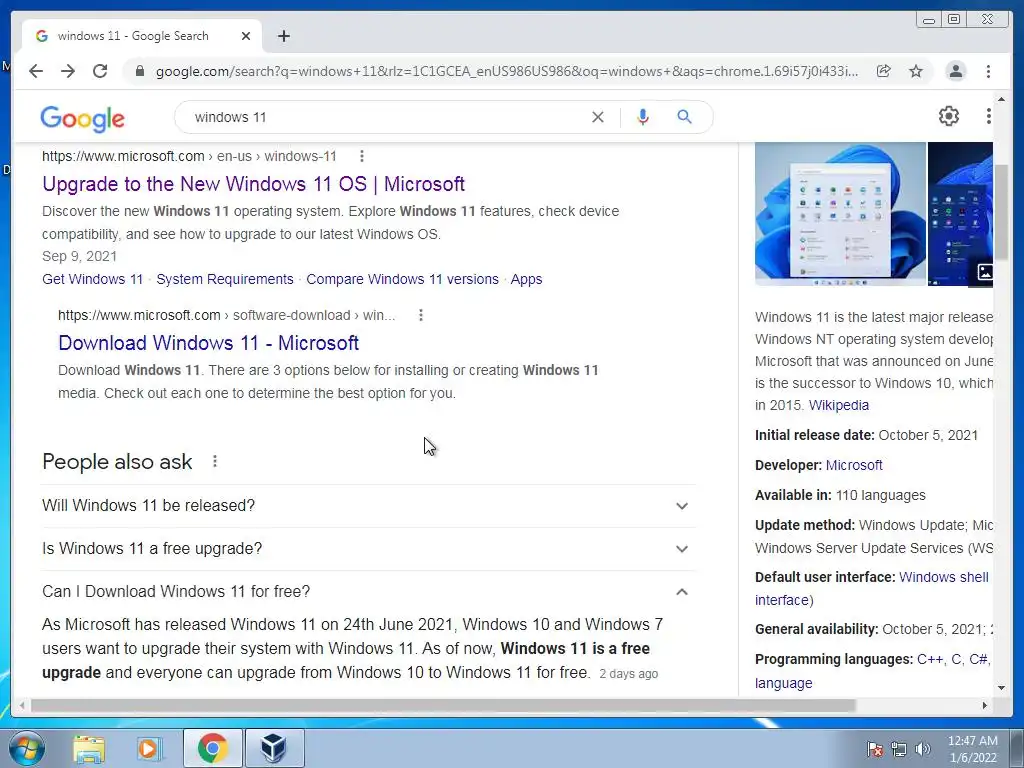Open Chrome's three-dot menu

tap(988, 71)
